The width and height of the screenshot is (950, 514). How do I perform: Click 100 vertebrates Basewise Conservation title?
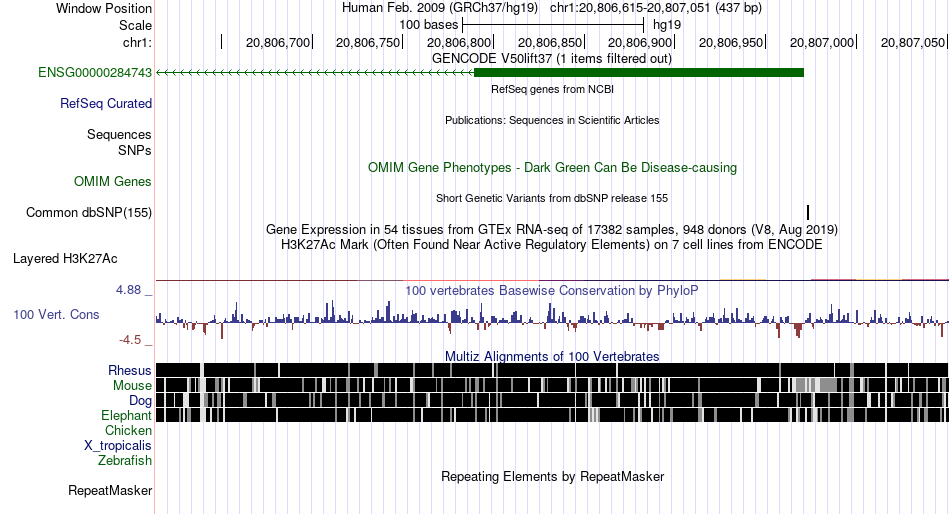tap(552, 290)
